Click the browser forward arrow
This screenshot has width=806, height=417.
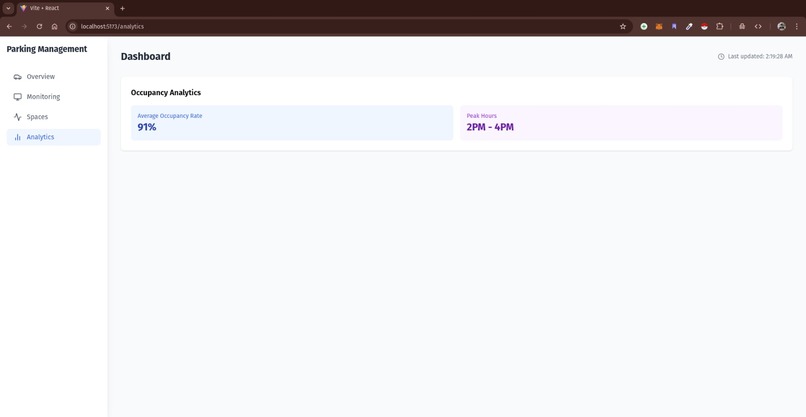24,26
